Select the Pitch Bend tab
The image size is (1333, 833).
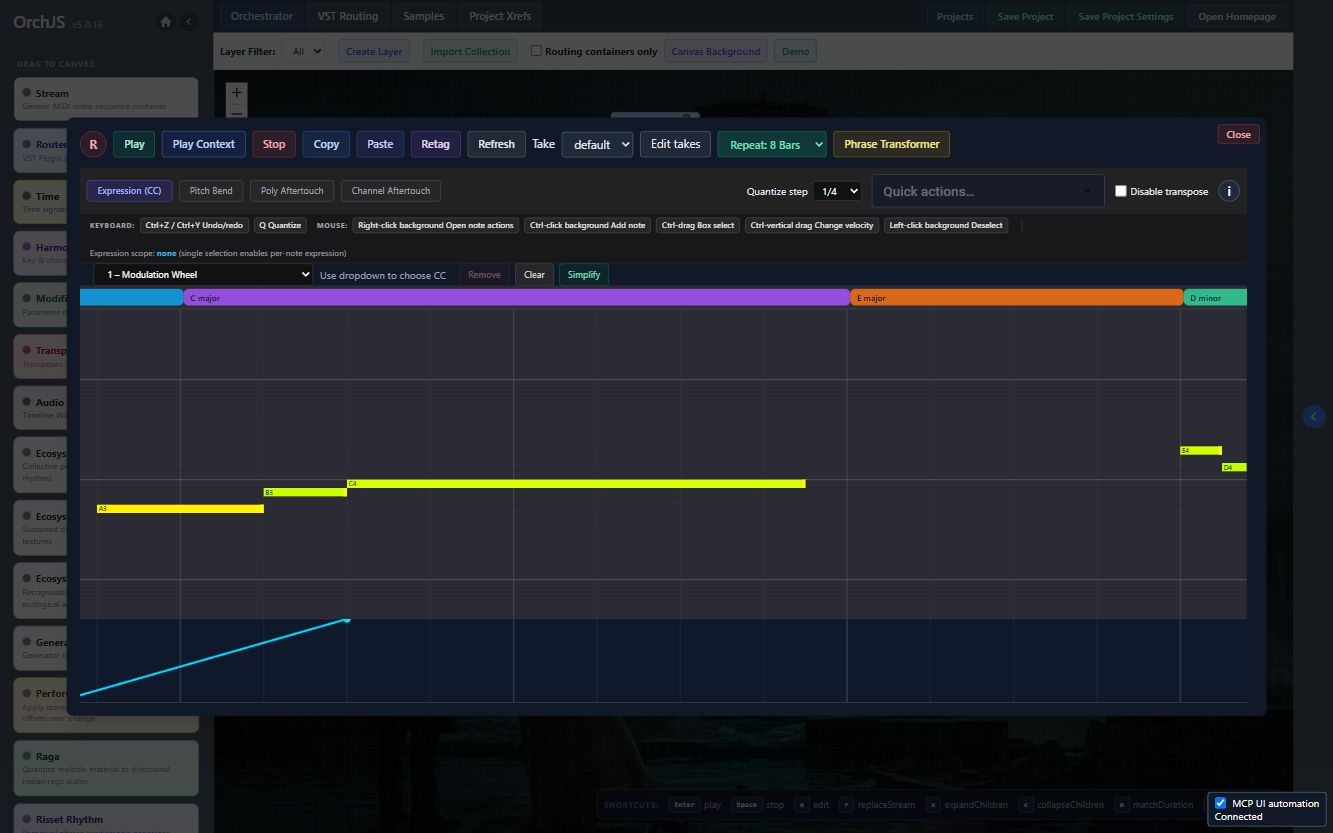211,191
